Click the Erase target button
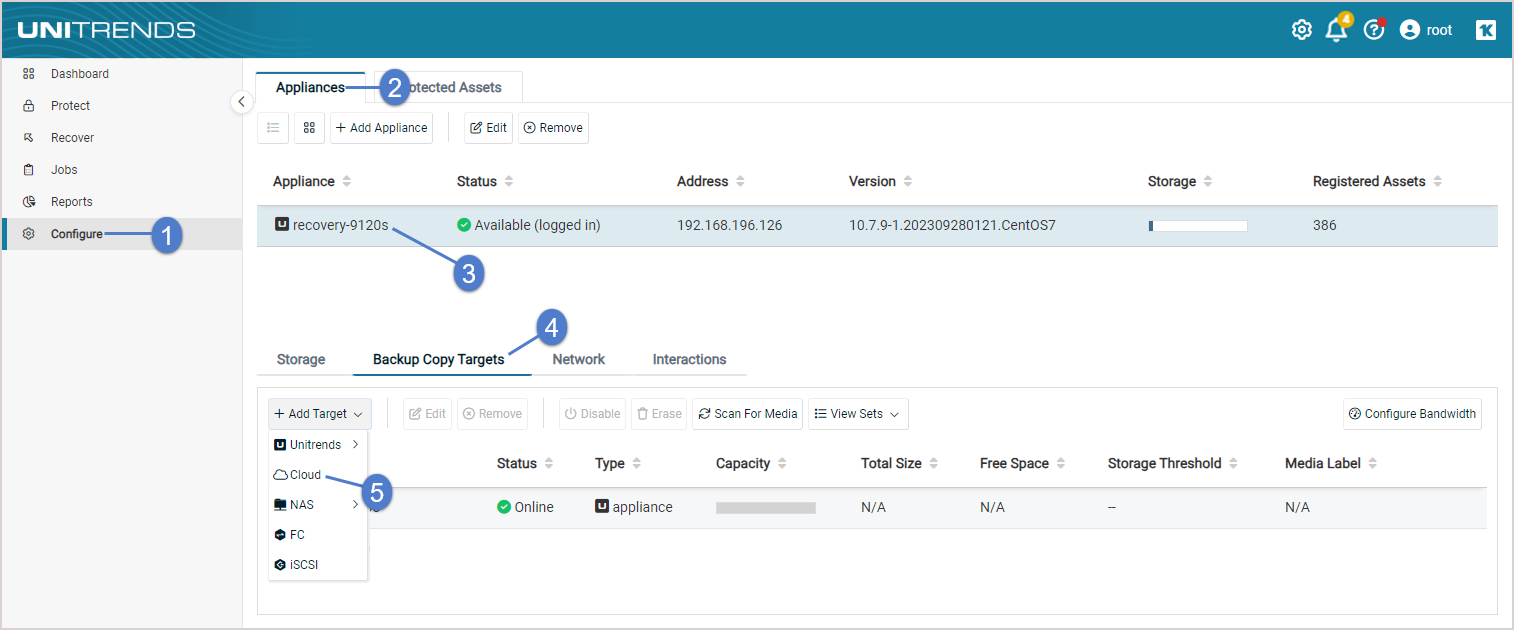Screen dimensions: 1514x630 tap(659, 414)
